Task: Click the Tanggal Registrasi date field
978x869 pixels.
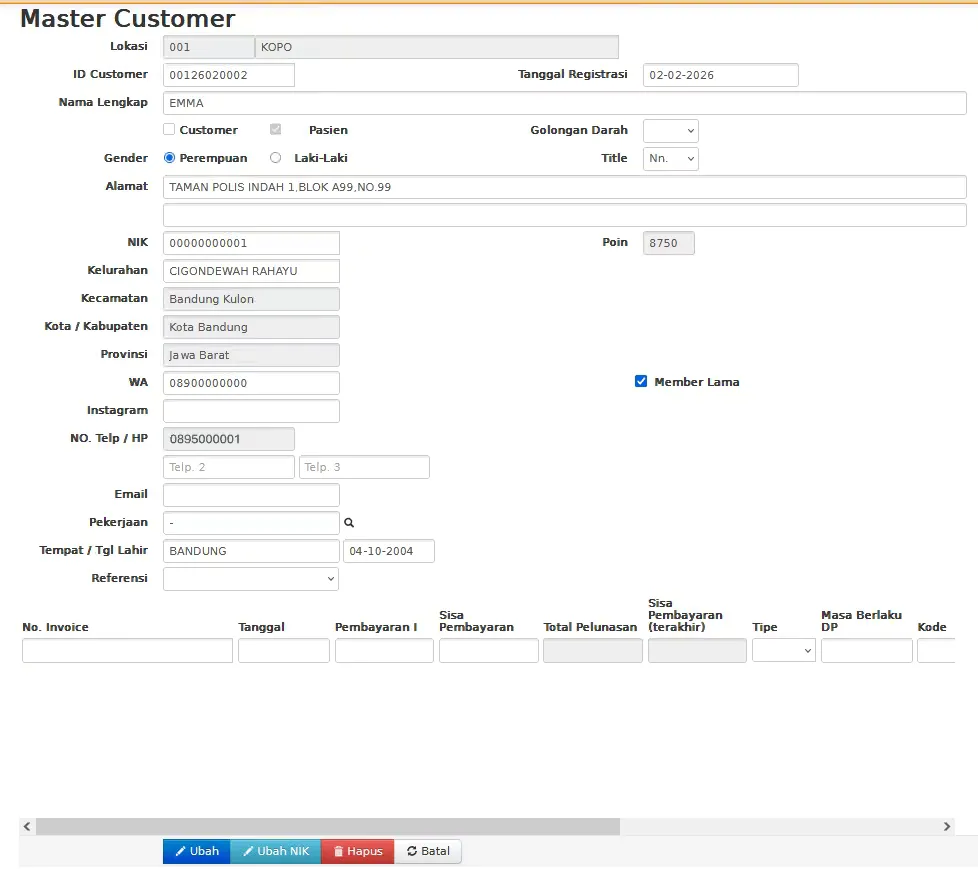Action: 720,75
